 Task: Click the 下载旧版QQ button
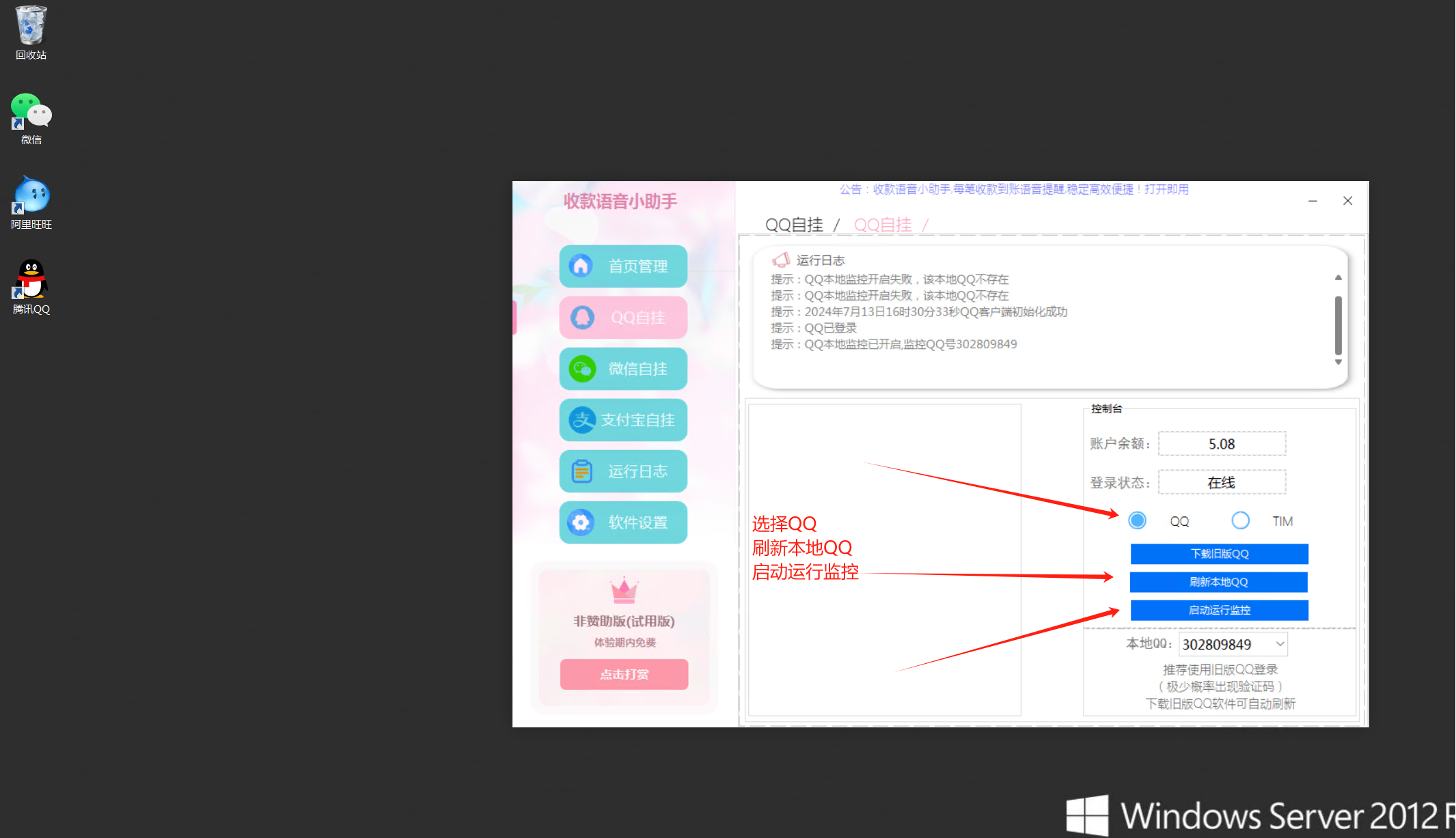tap(1220, 554)
